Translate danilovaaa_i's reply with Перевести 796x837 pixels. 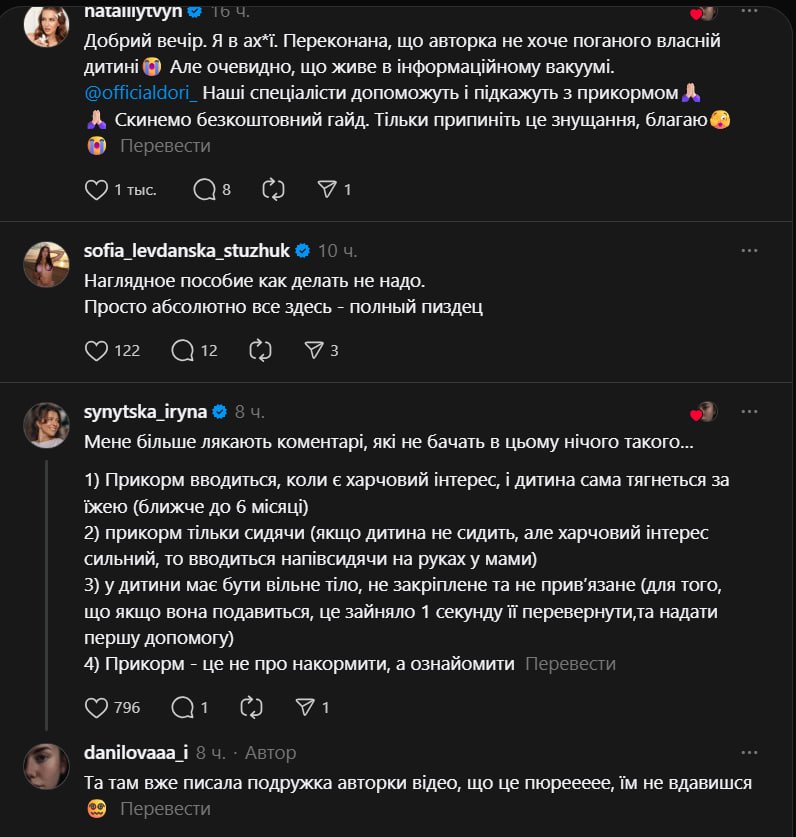[166, 809]
